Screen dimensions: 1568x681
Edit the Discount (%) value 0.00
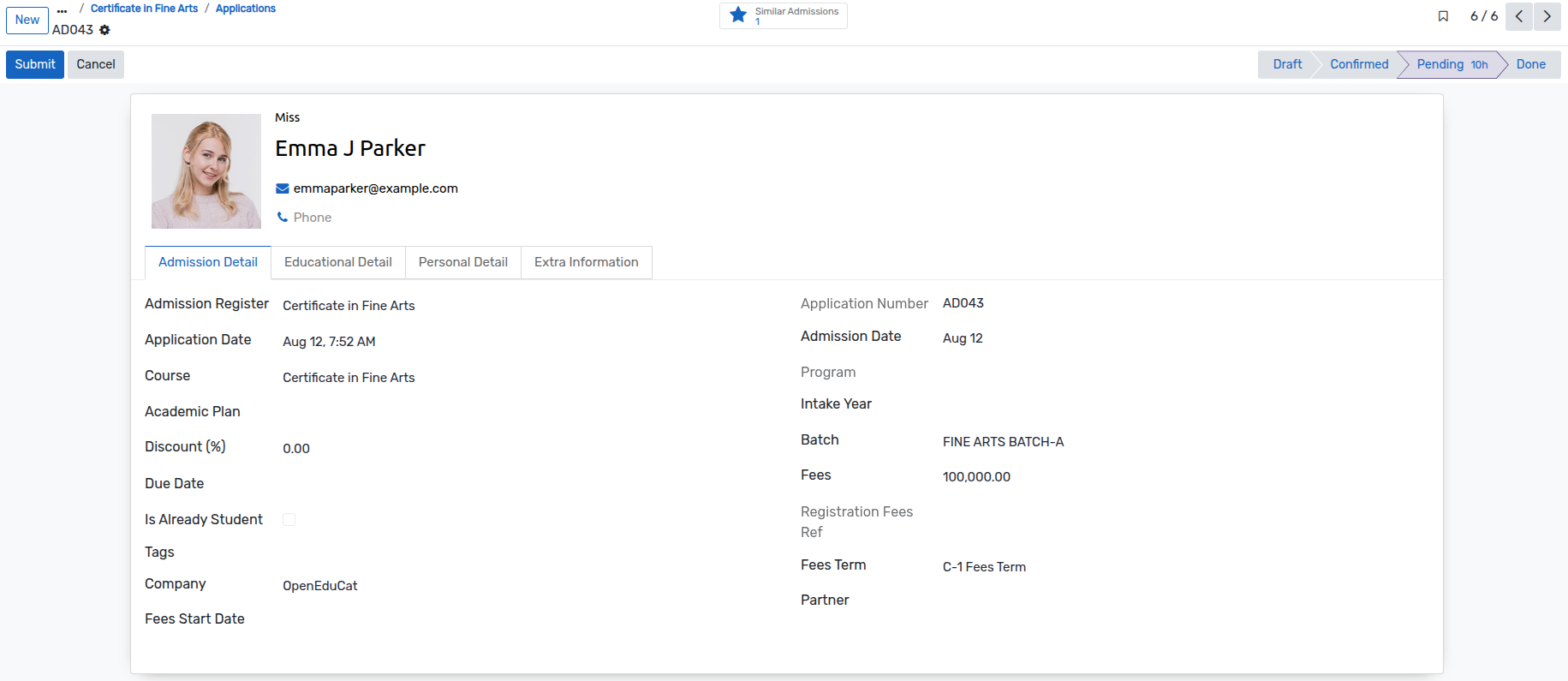tap(296, 449)
